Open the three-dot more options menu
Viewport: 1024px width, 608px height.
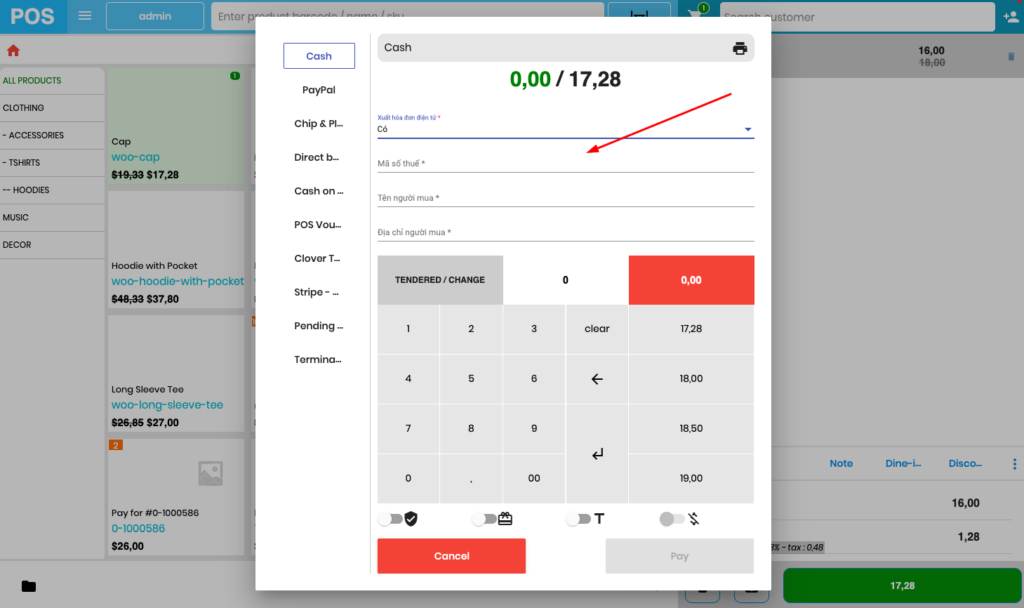1015,464
